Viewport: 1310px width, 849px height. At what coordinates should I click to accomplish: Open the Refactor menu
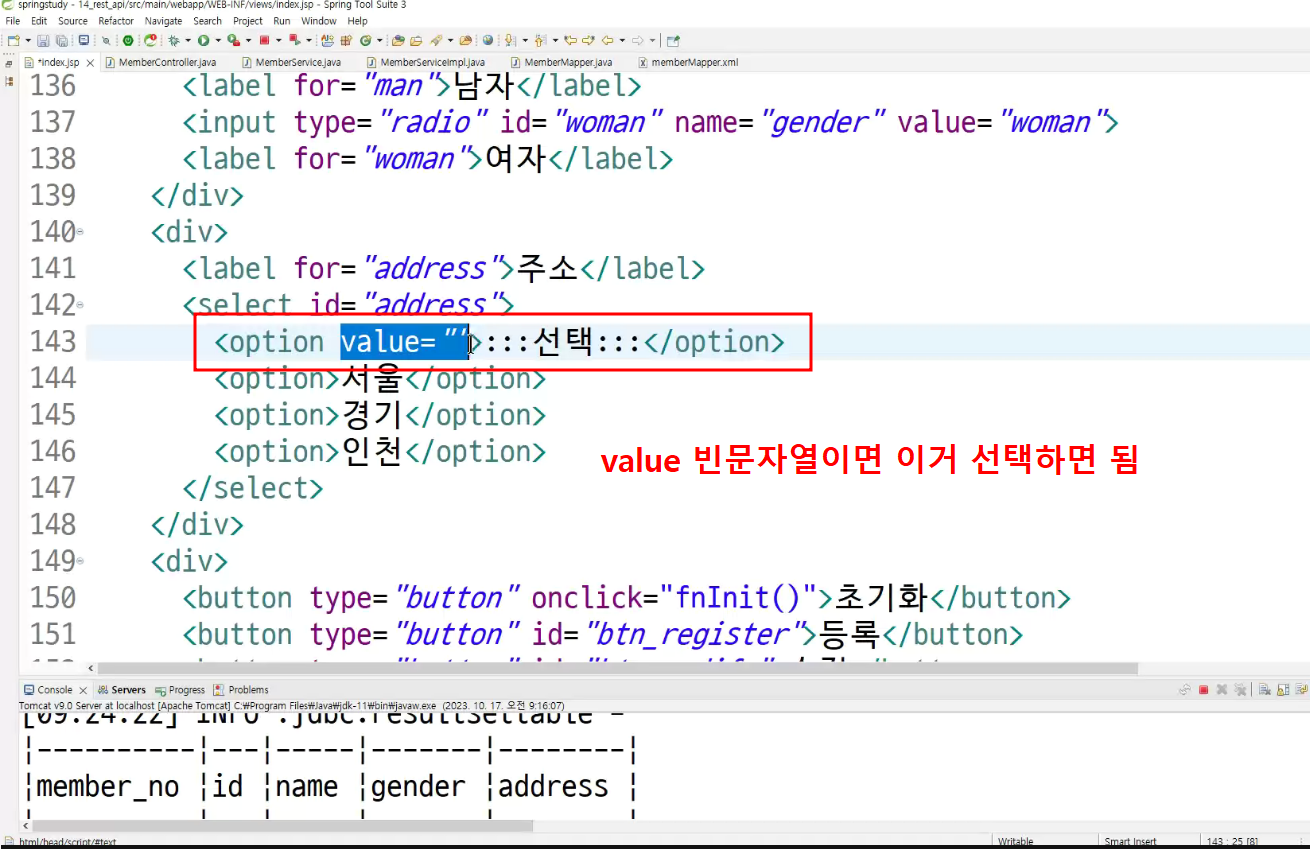point(116,21)
